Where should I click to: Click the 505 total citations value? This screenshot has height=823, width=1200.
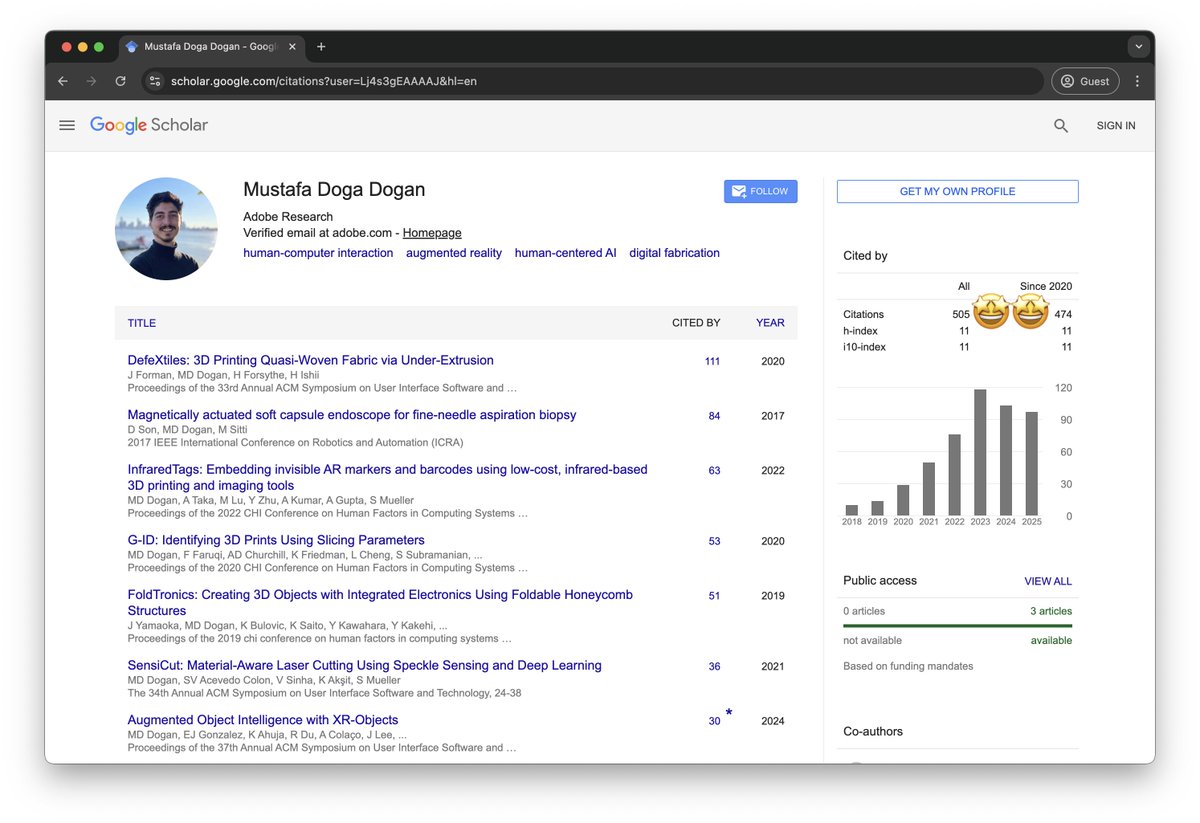[961, 314]
